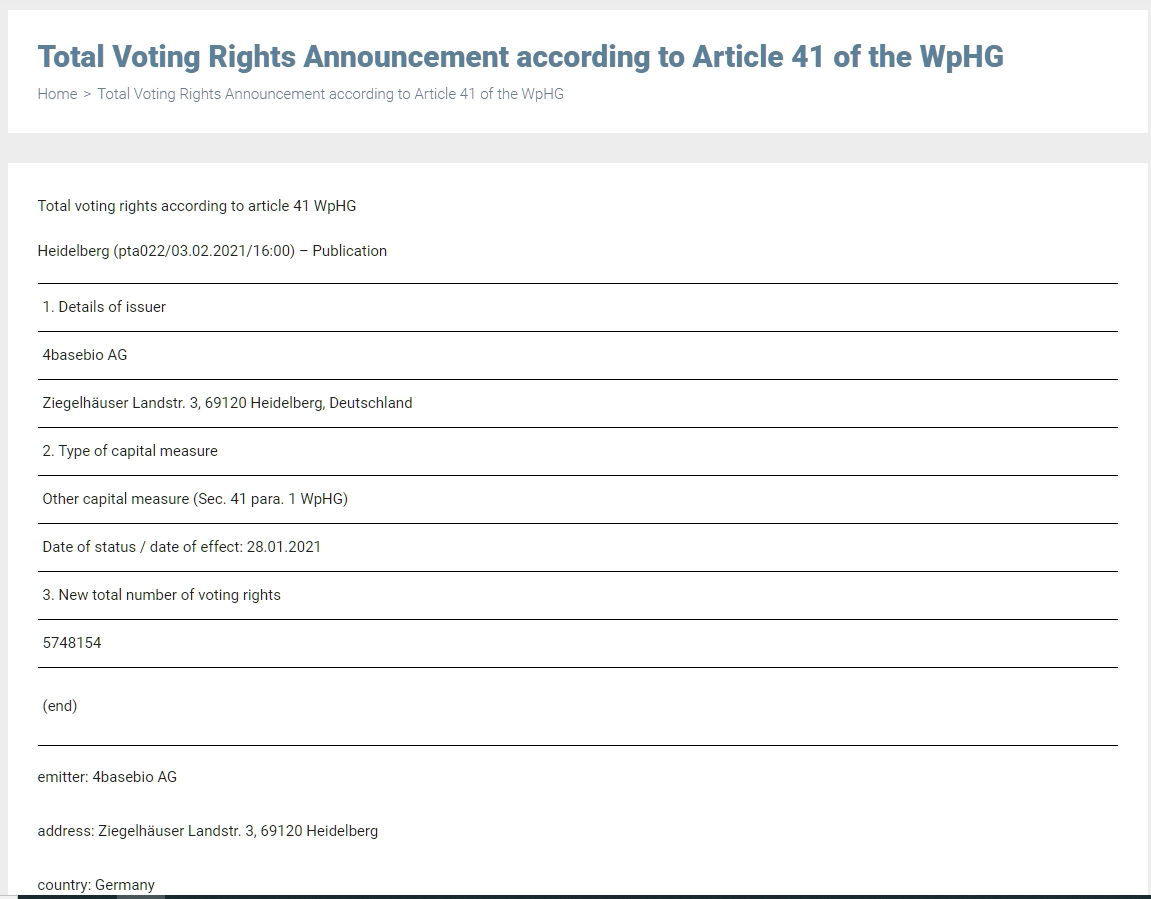Click the Ziegelhäuser Landstr. address table row
The height and width of the screenshot is (899, 1151).
227,403
